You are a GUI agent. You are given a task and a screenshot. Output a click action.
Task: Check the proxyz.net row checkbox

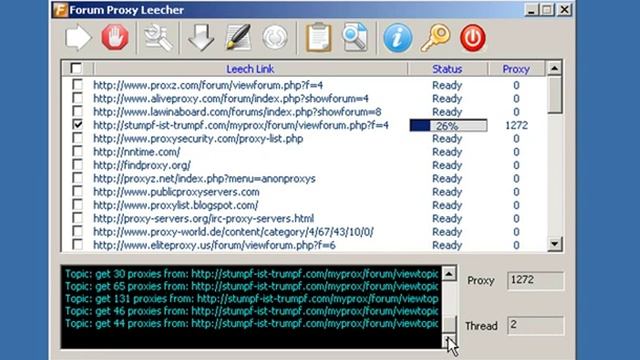pyautogui.click(x=77, y=178)
